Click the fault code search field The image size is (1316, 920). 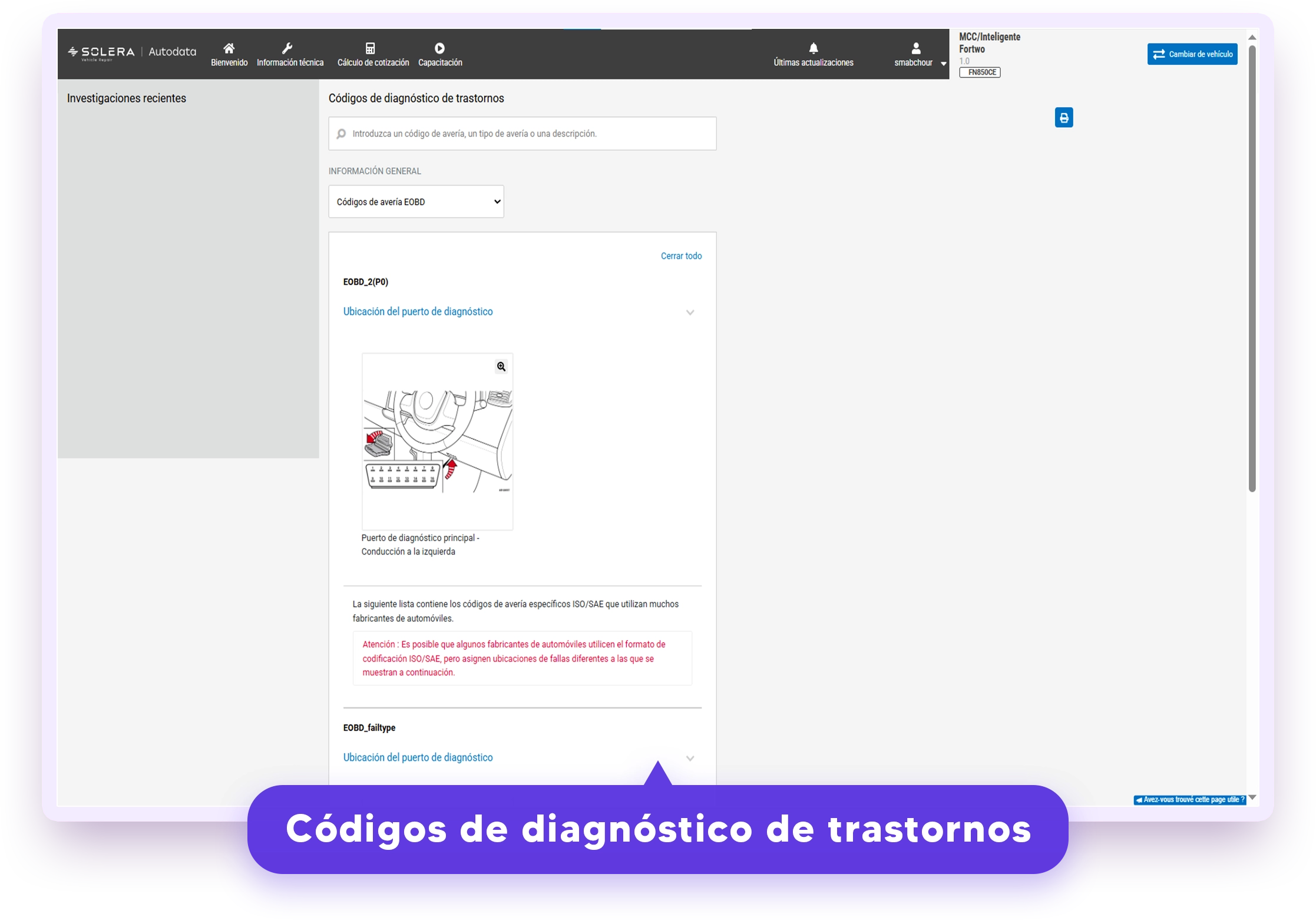coord(522,134)
